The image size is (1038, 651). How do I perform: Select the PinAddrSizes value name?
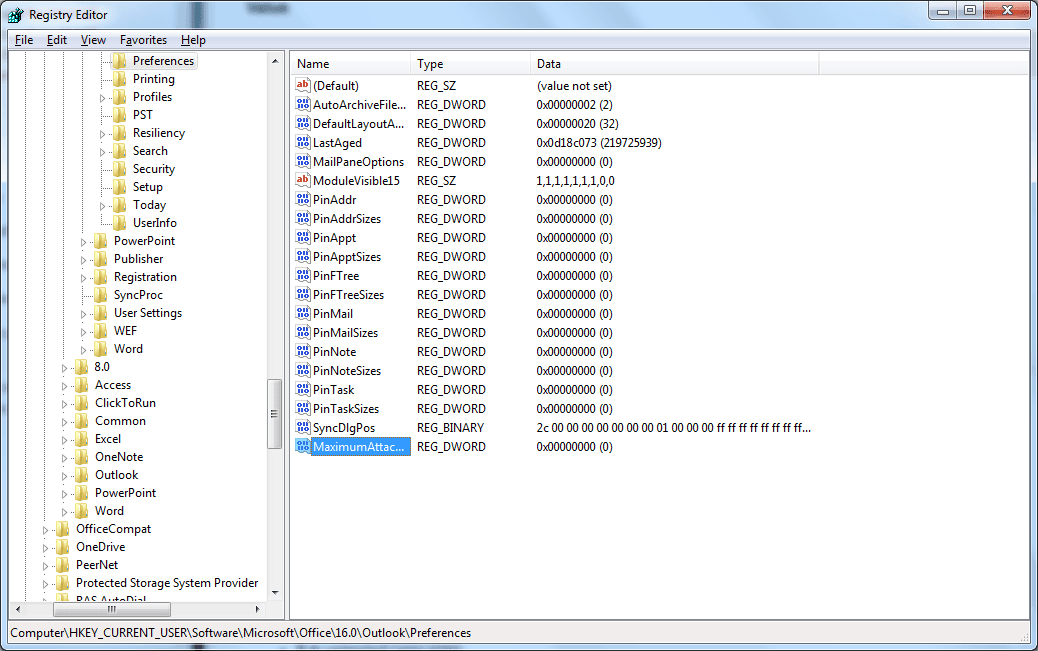[347, 219]
